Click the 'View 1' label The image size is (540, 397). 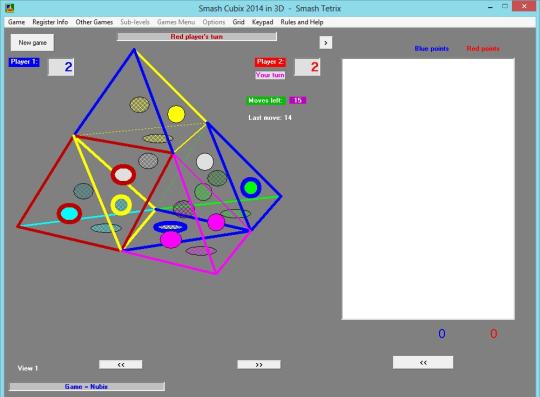click(x=28, y=368)
